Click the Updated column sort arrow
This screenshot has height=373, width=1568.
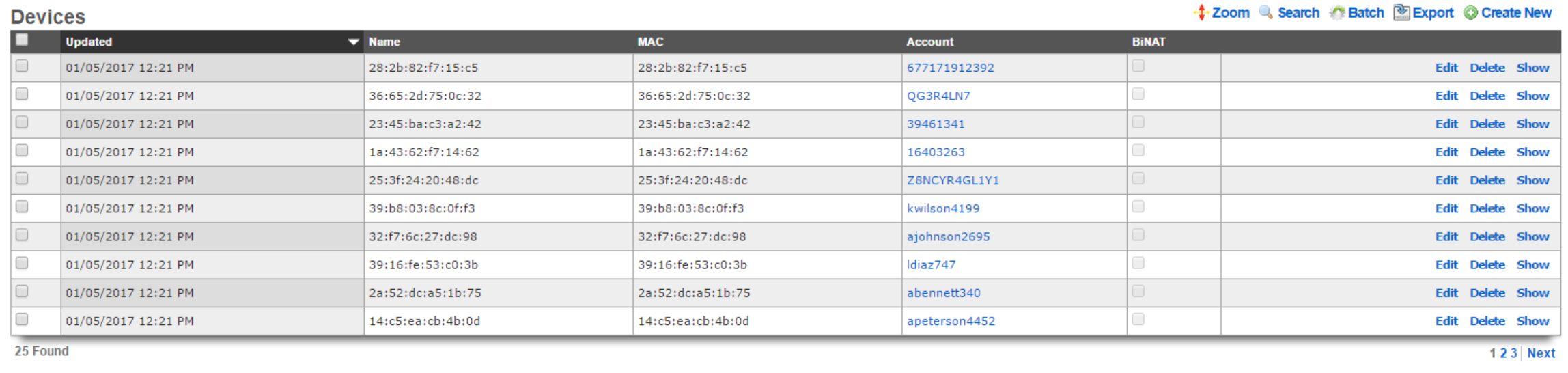[353, 42]
